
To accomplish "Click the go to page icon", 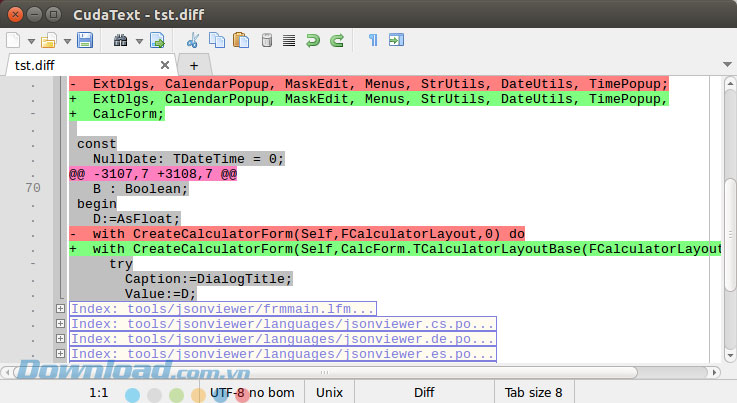I will tap(157, 40).
